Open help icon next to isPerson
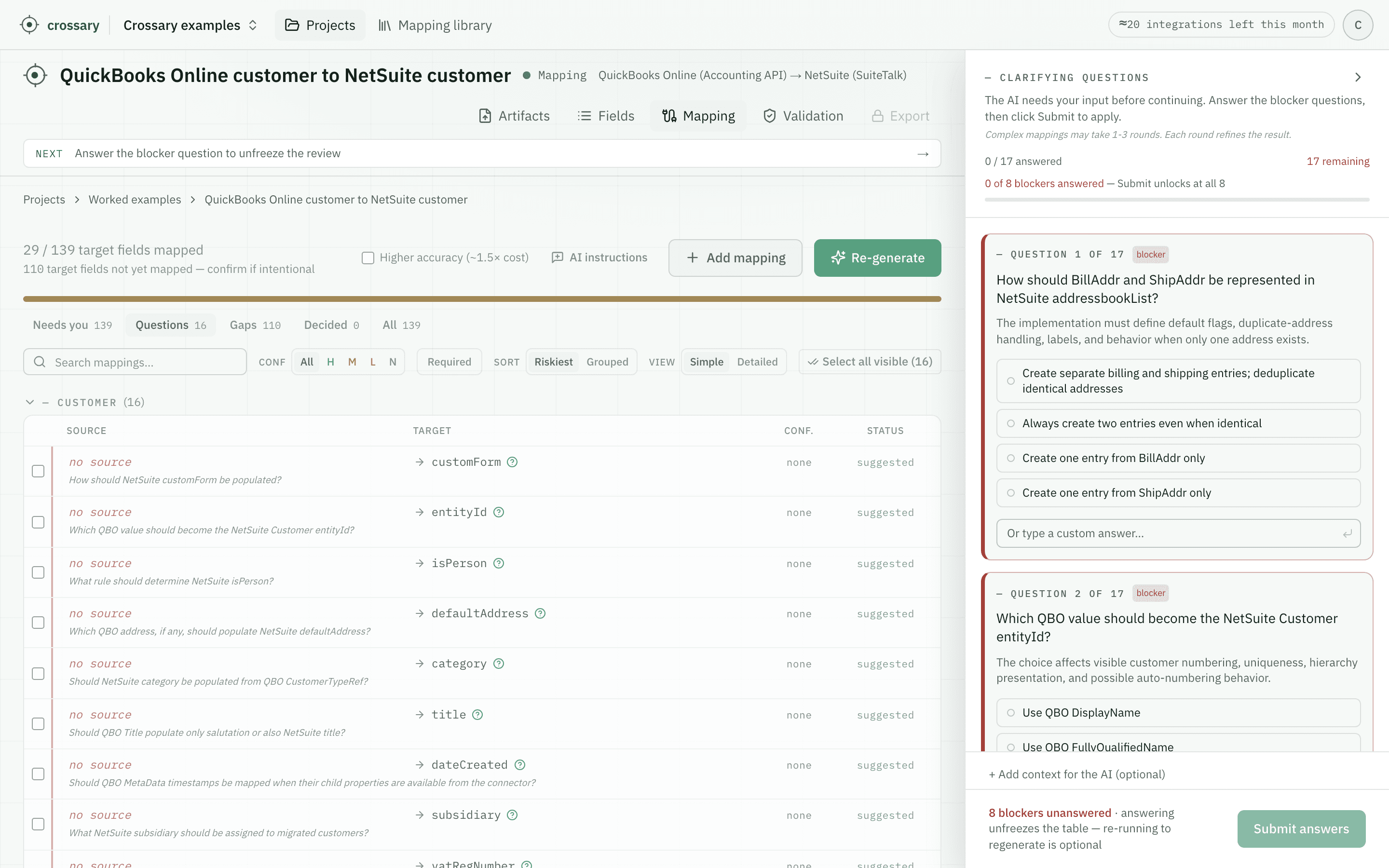1389x868 pixels. point(499,563)
